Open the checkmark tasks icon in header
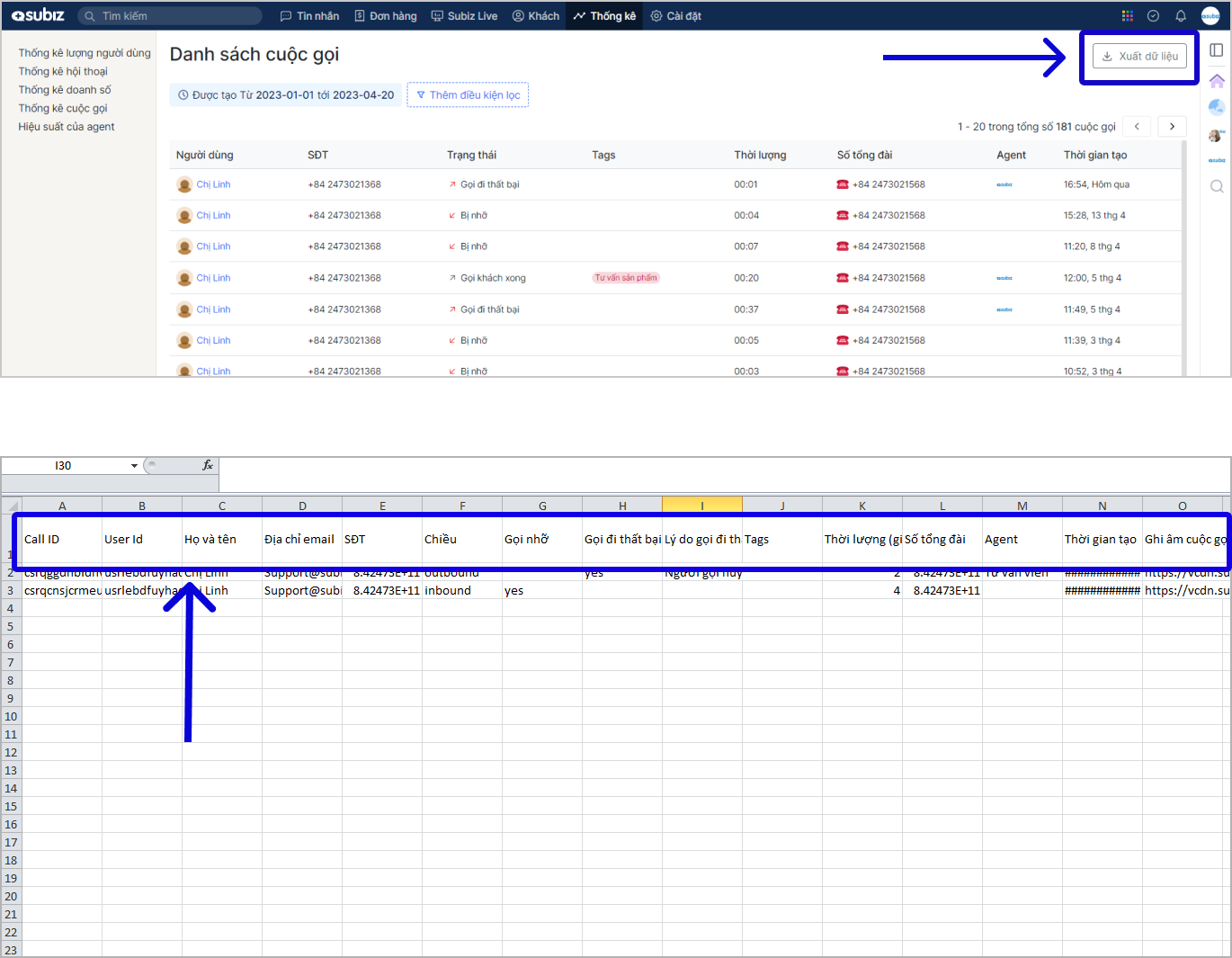Viewport: 1232px width, 958px height. (1153, 16)
